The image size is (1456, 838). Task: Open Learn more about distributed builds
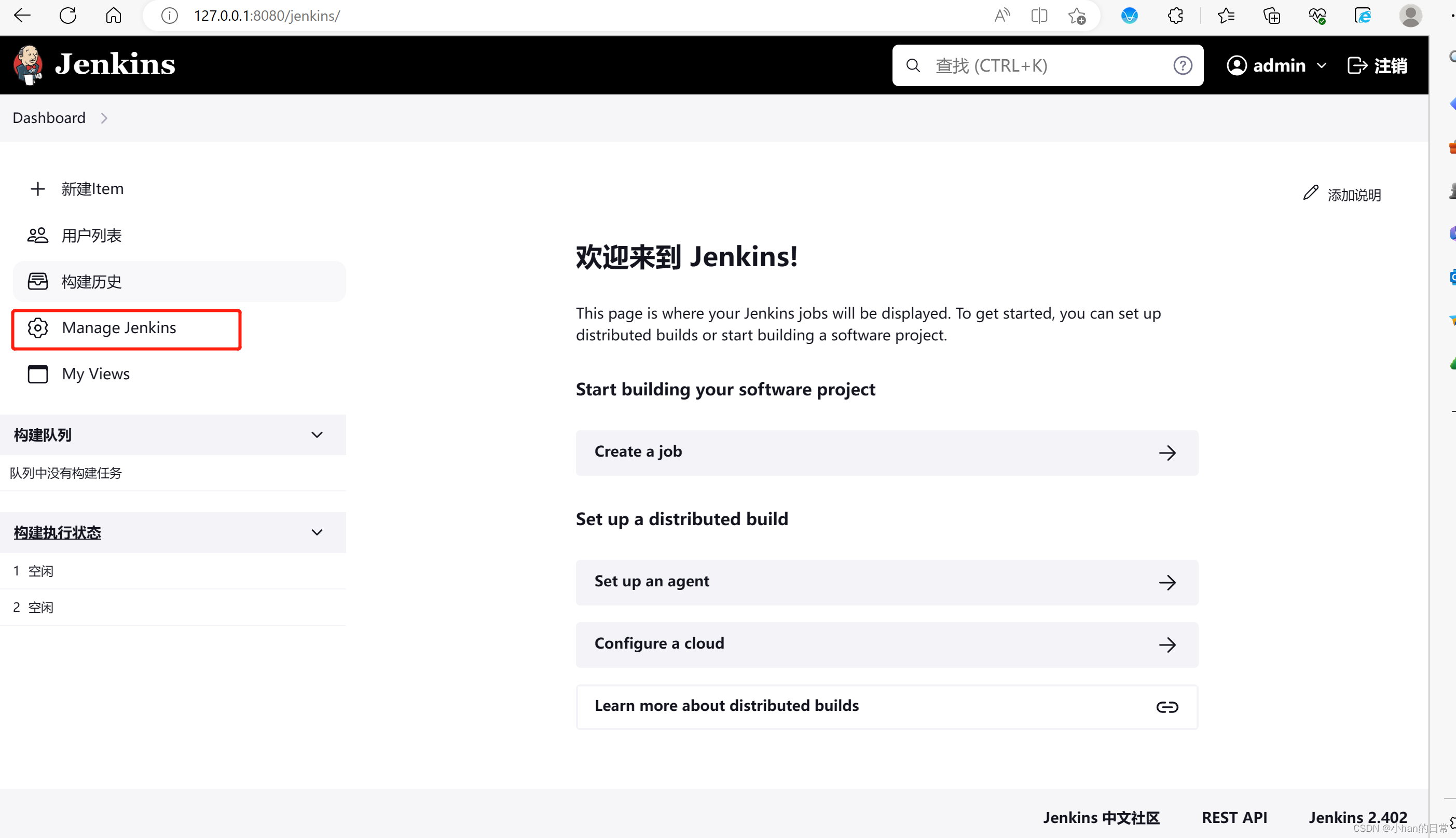click(x=887, y=707)
